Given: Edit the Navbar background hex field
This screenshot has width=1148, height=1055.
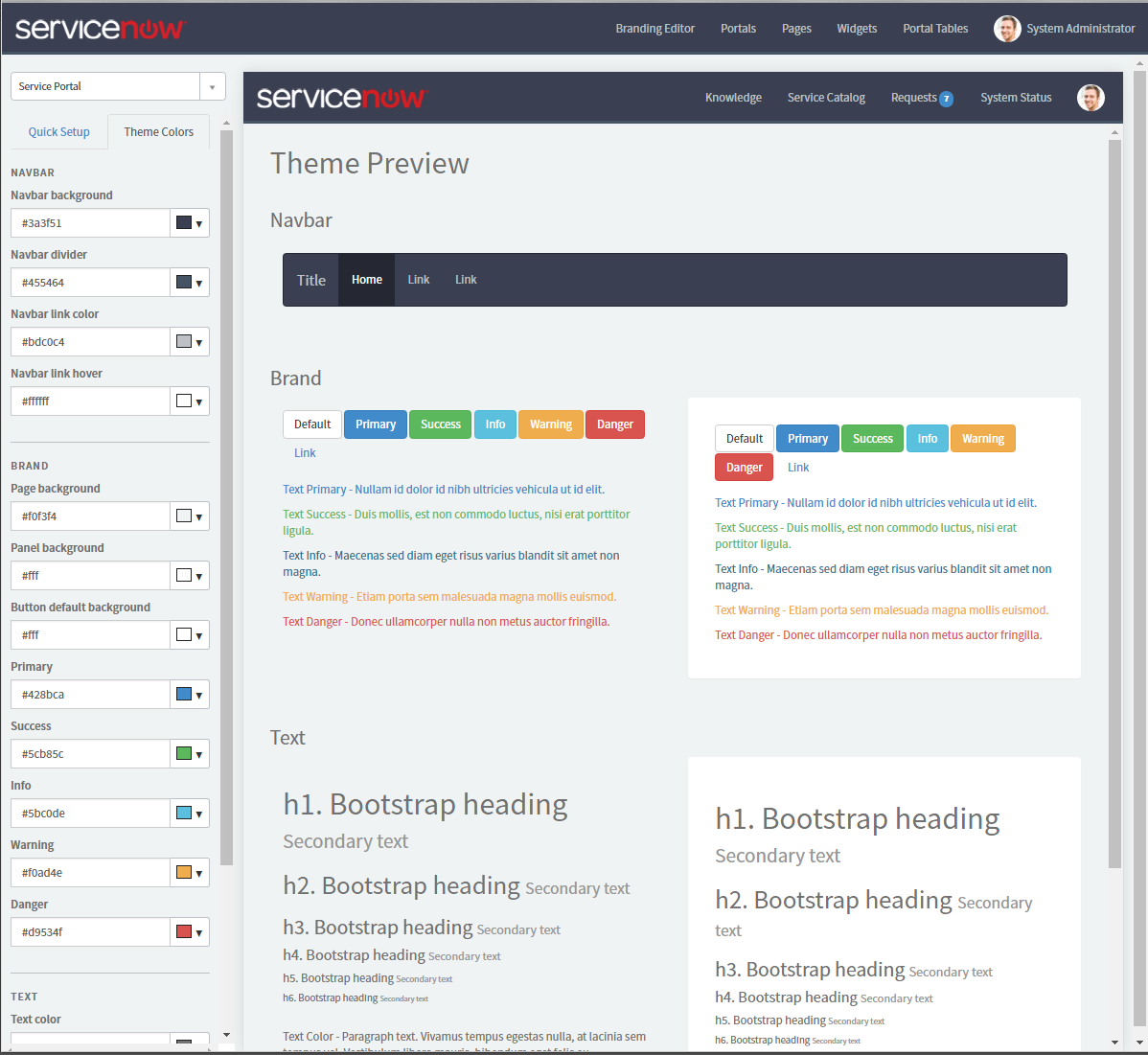Looking at the screenshot, I should tap(91, 223).
